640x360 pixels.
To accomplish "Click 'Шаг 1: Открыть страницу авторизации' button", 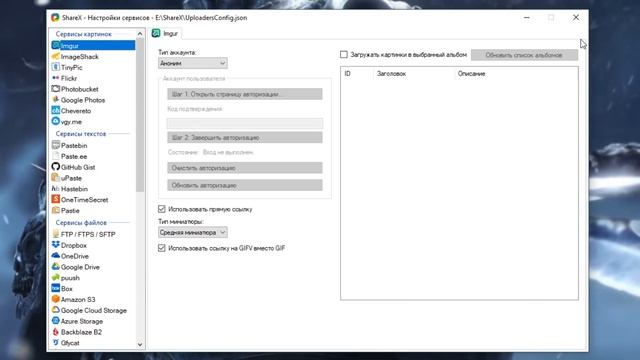I will [244, 94].
